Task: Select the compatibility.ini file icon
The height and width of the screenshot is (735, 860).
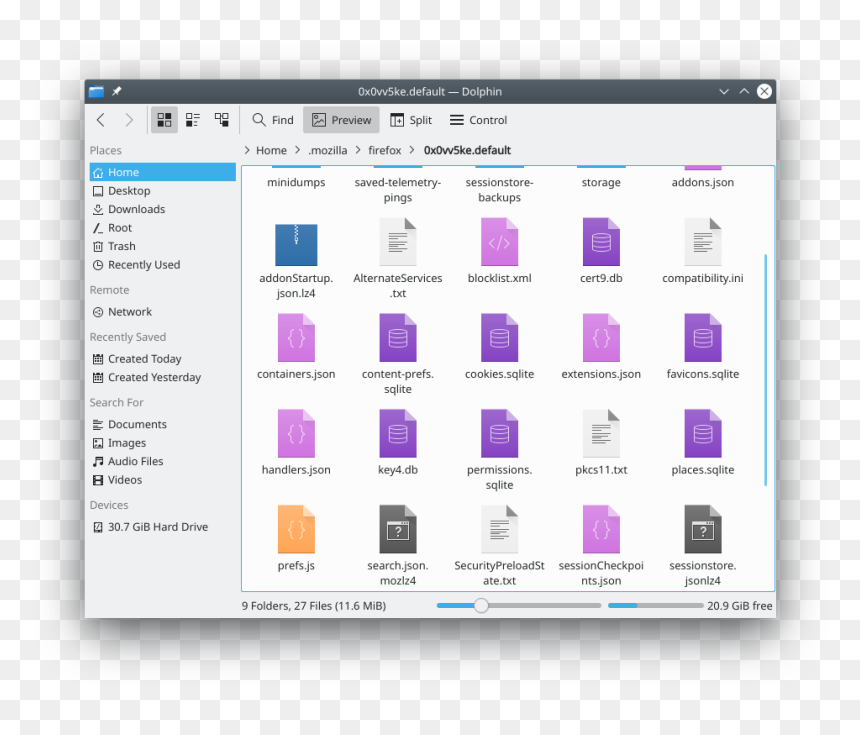Action: click(703, 242)
